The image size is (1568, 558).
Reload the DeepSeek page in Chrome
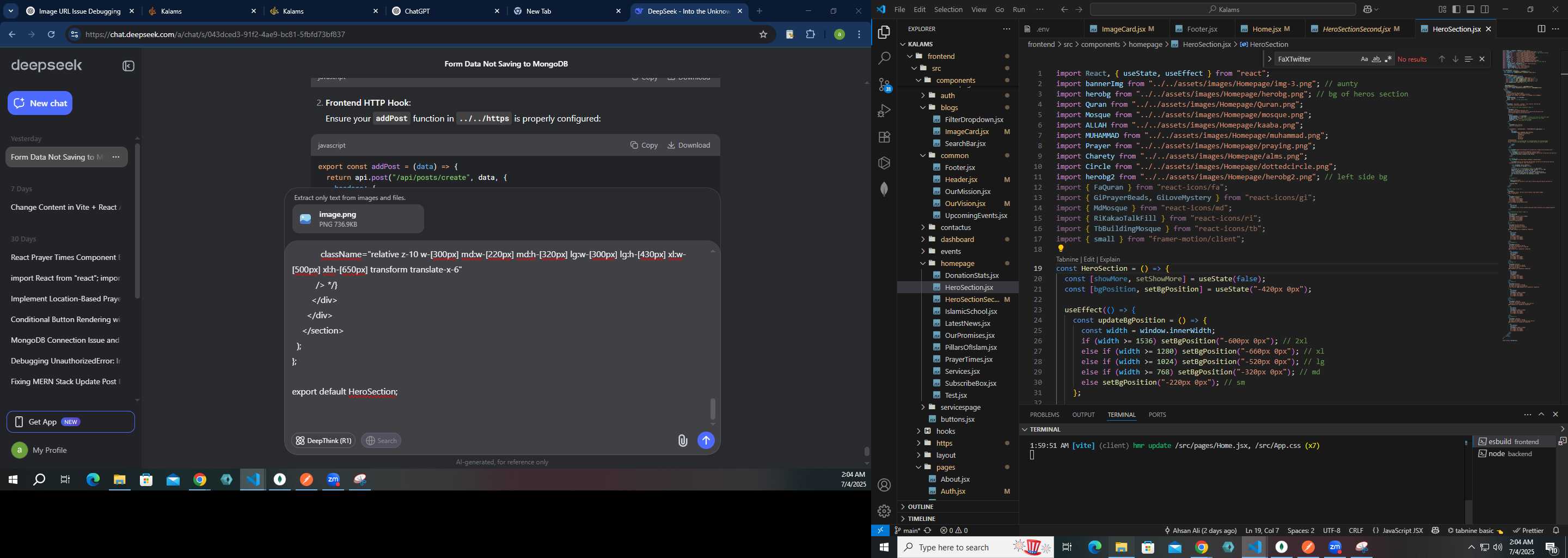[51, 35]
